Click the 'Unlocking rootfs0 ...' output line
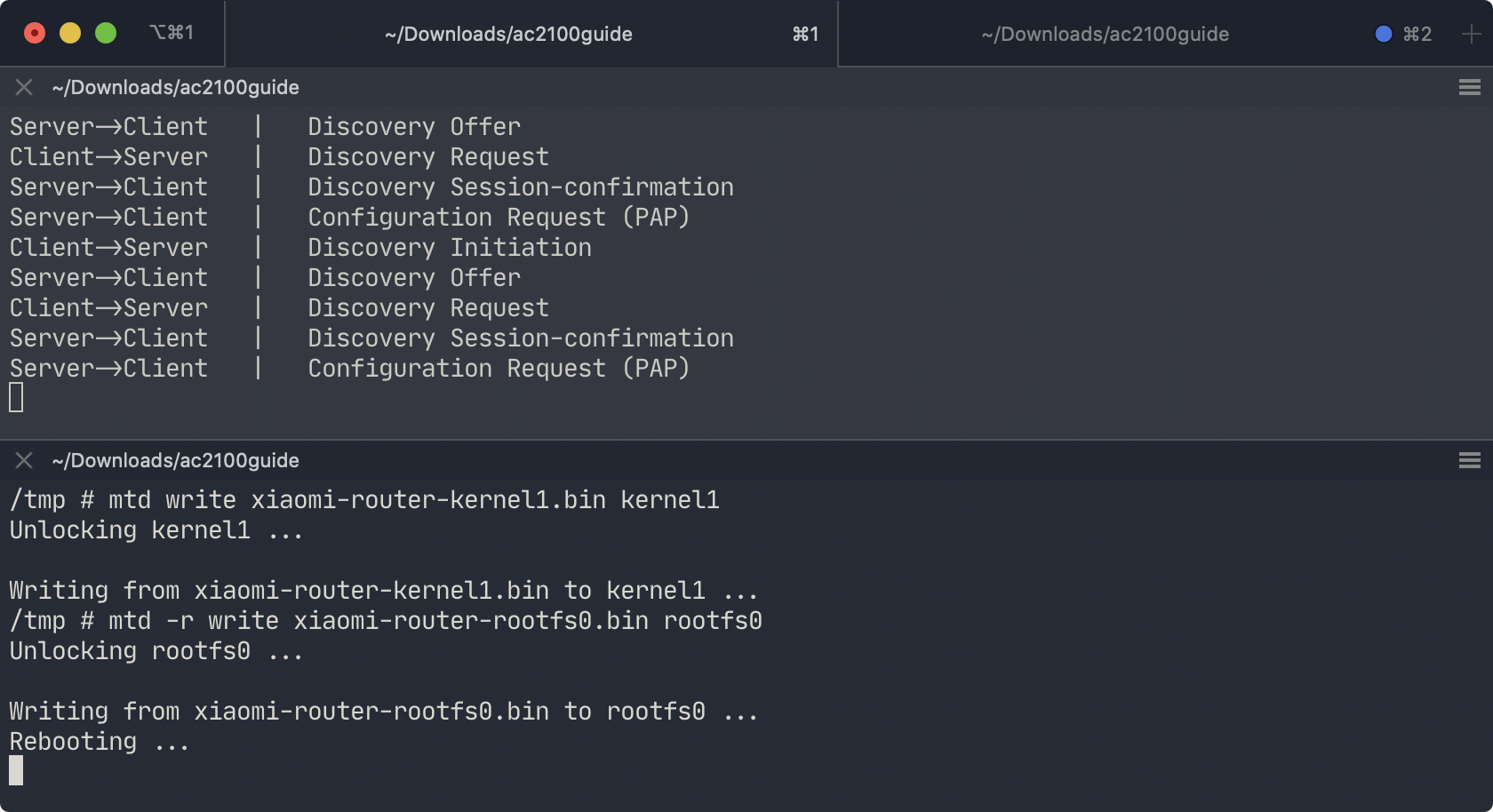The height and width of the screenshot is (812, 1493). 156,650
